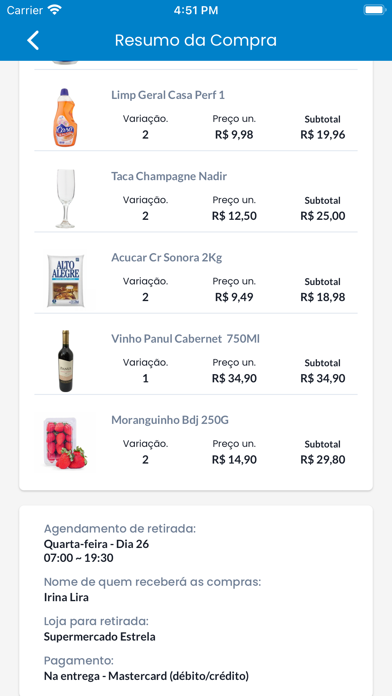Image resolution: width=392 pixels, height=696 pixels.
Task: Select the Limp Geral Casa Perf 1 title
Action: coord(168,95)
